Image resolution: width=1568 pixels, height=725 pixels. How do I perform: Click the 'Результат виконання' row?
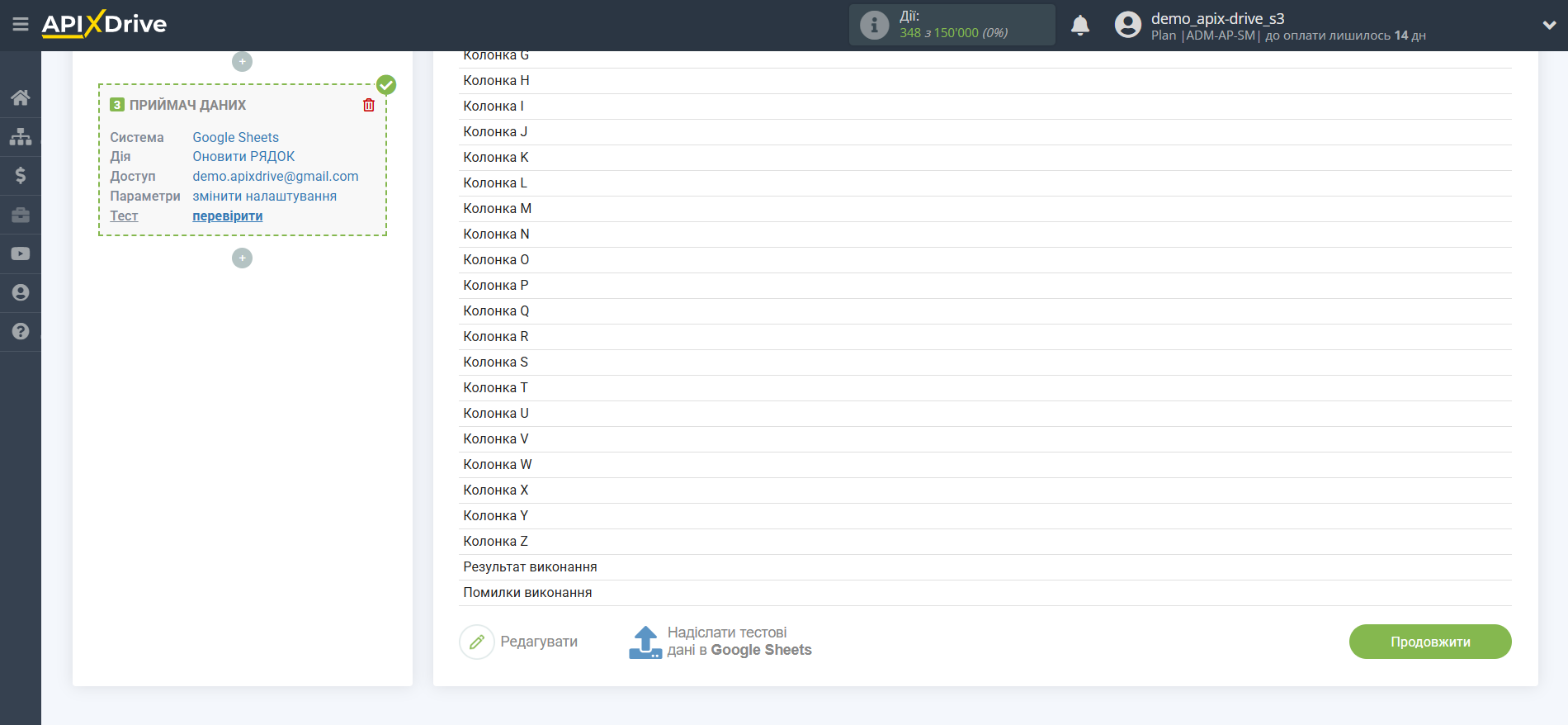pos(985,567)
